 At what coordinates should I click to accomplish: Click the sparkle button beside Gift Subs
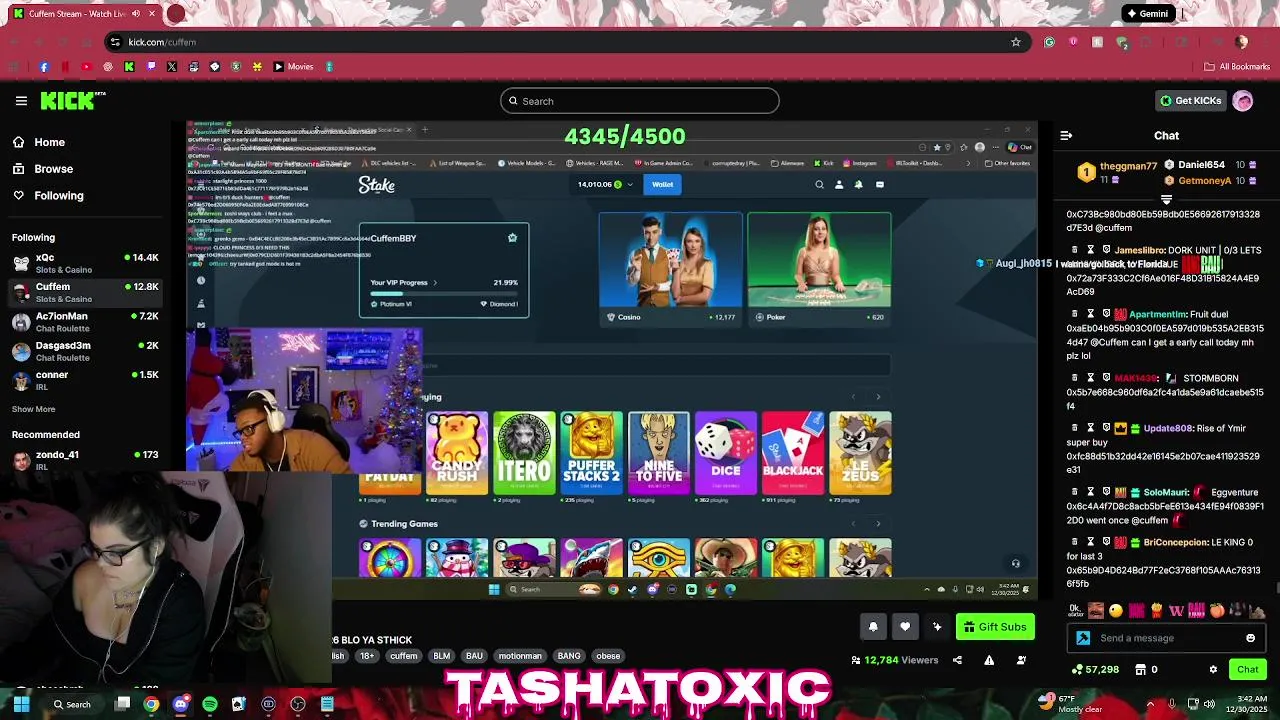coord(937,627)
